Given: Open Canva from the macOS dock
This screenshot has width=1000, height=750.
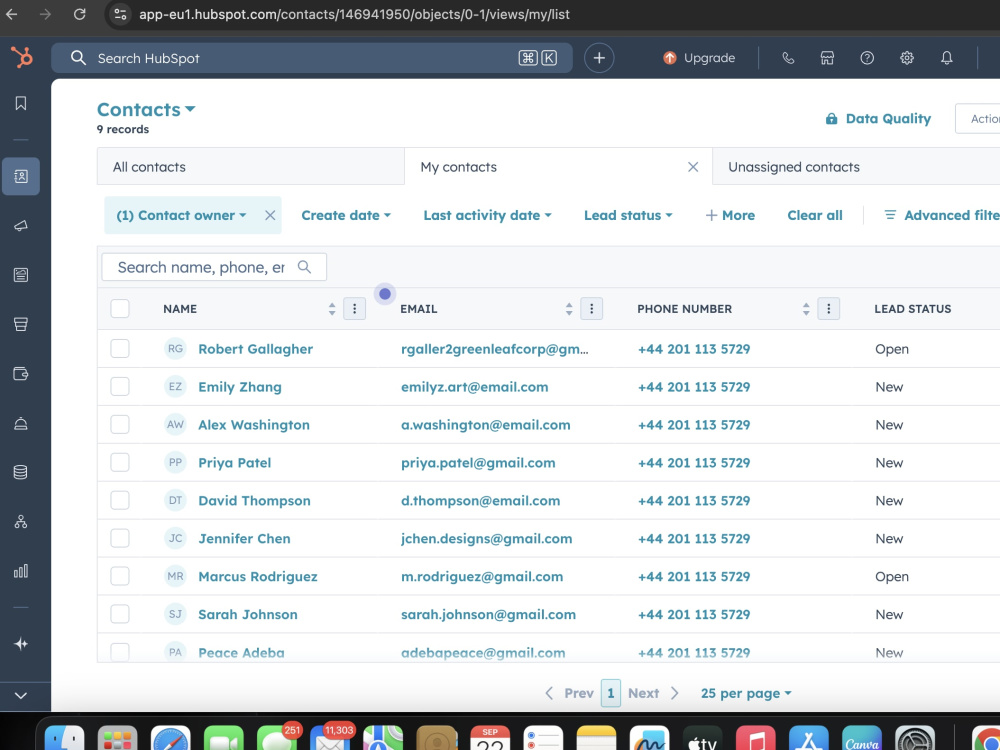Looking at the screenshot, I should 862,740.
